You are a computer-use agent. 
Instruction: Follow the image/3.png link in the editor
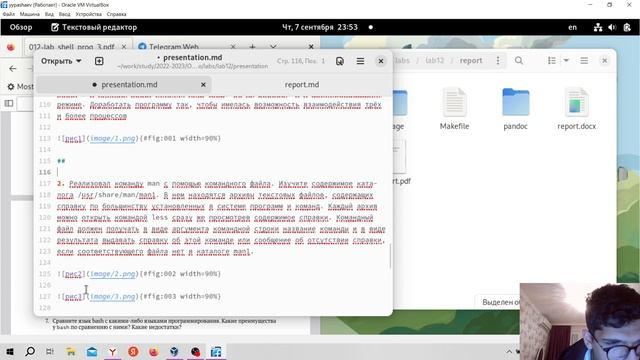[x=113, y=296]
